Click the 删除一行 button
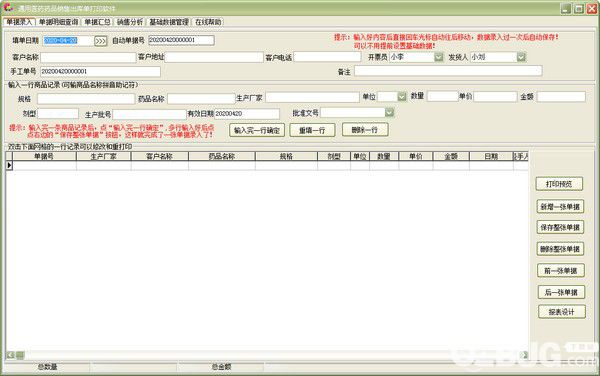The height and width of the screenshot is (376, 600). (x=365, y=130)
